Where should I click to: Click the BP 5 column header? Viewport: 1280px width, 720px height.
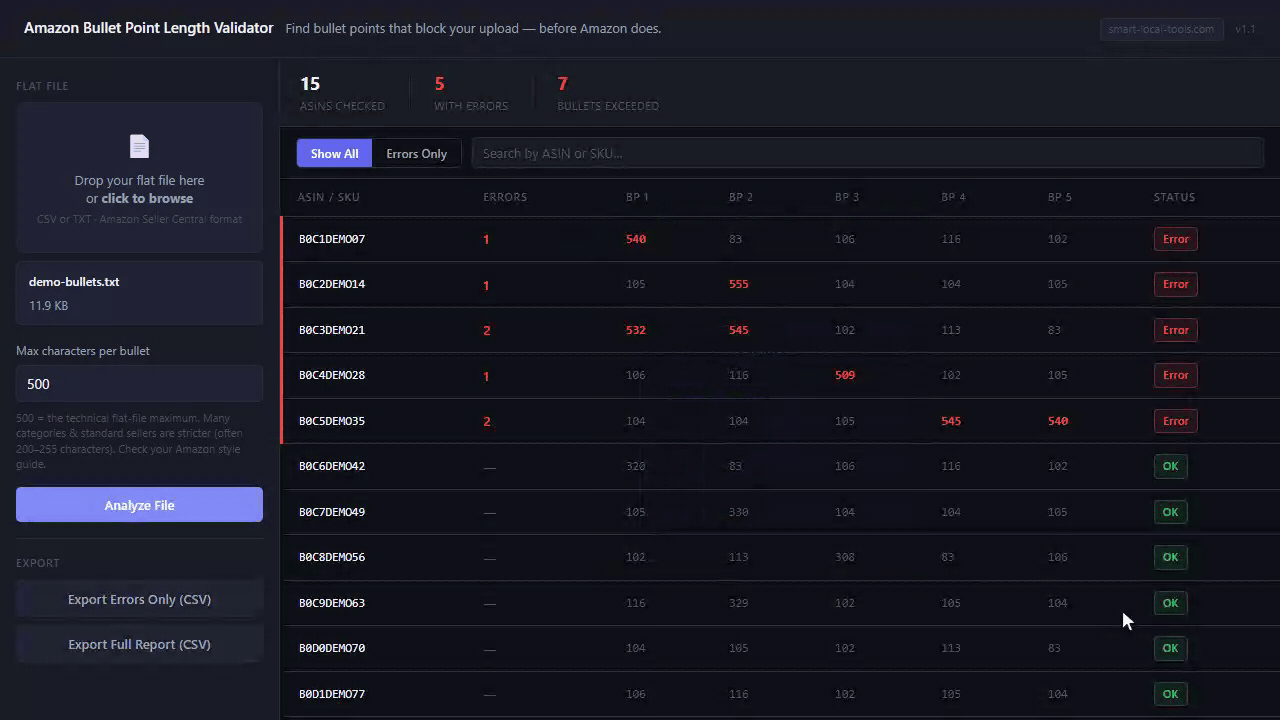[1059, 197]
